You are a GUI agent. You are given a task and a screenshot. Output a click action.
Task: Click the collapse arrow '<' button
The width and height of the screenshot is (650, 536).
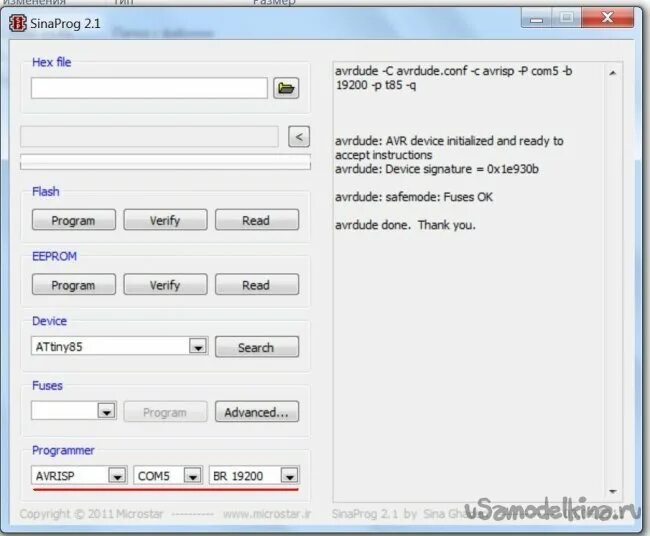click(x=299, y=136)
